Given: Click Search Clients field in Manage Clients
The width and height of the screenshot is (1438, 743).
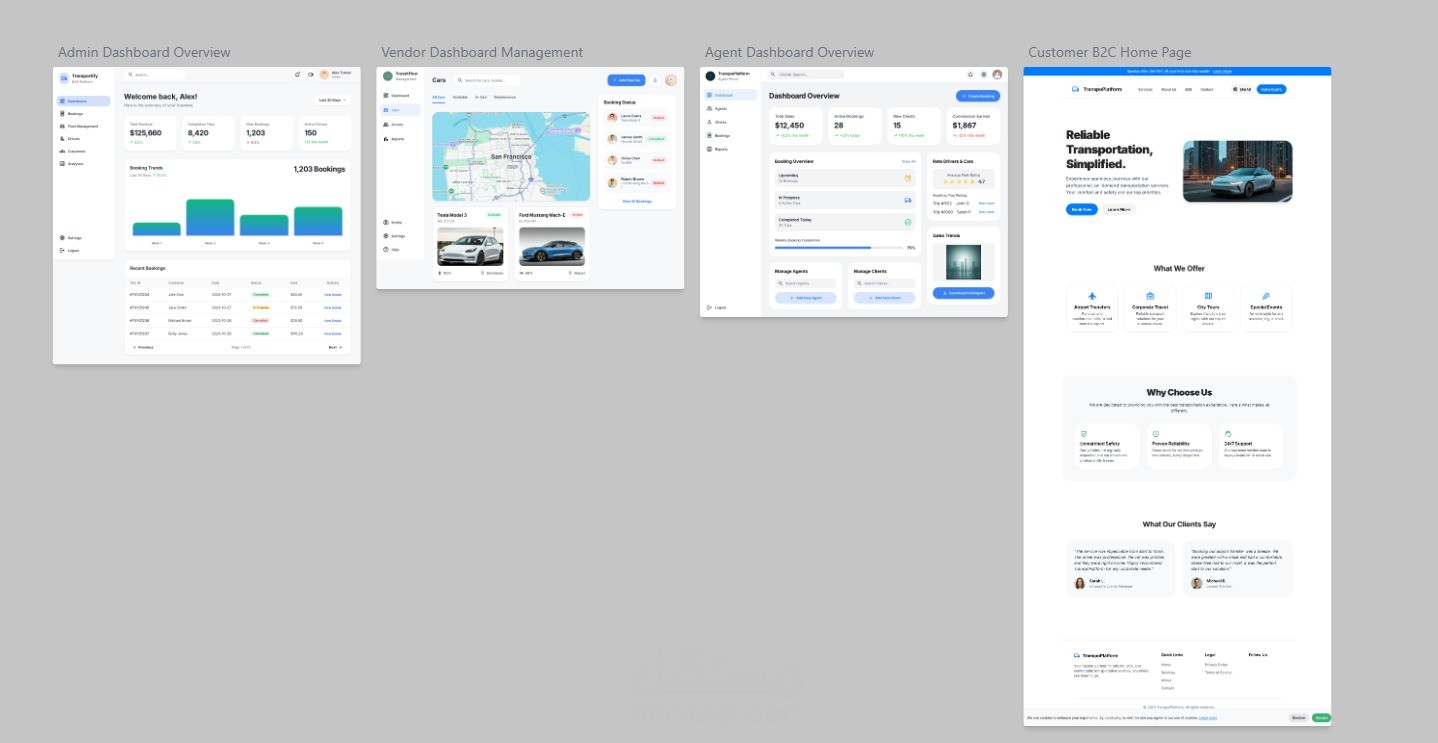Looking at the screenshot, I should click(885, 284).
